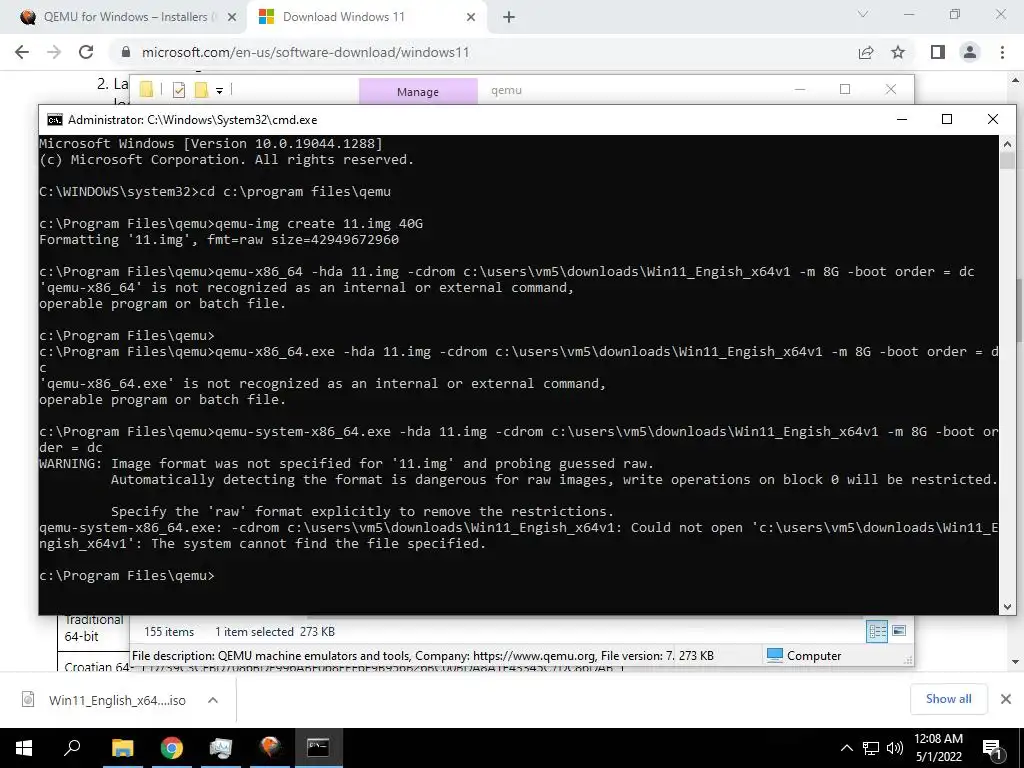Open the notification center icon

992,748
